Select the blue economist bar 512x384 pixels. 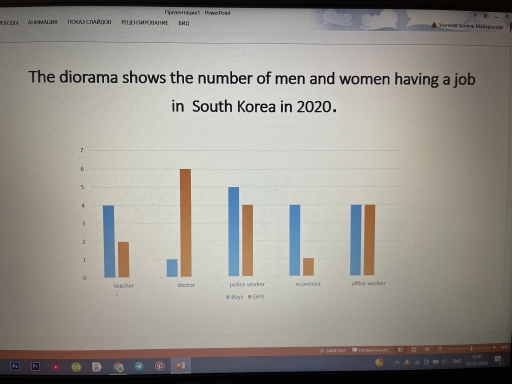(x=295, y=240)
